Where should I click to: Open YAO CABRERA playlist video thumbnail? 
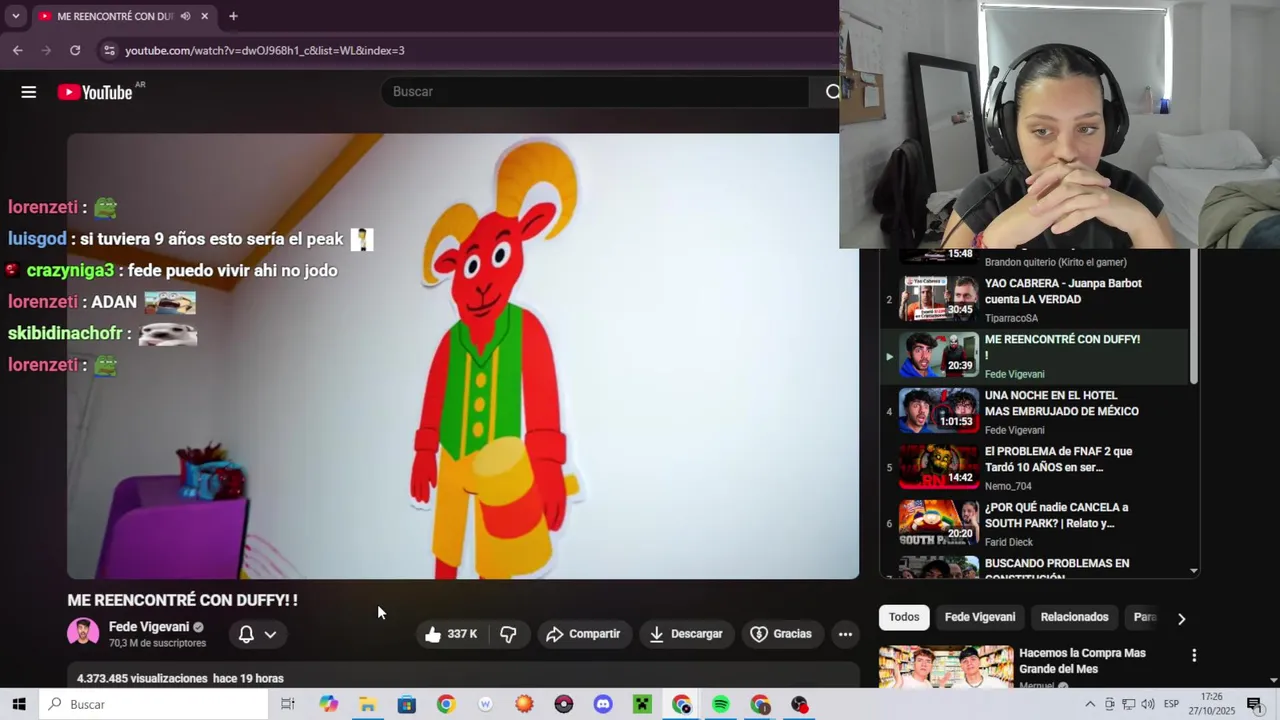(939, 298)
